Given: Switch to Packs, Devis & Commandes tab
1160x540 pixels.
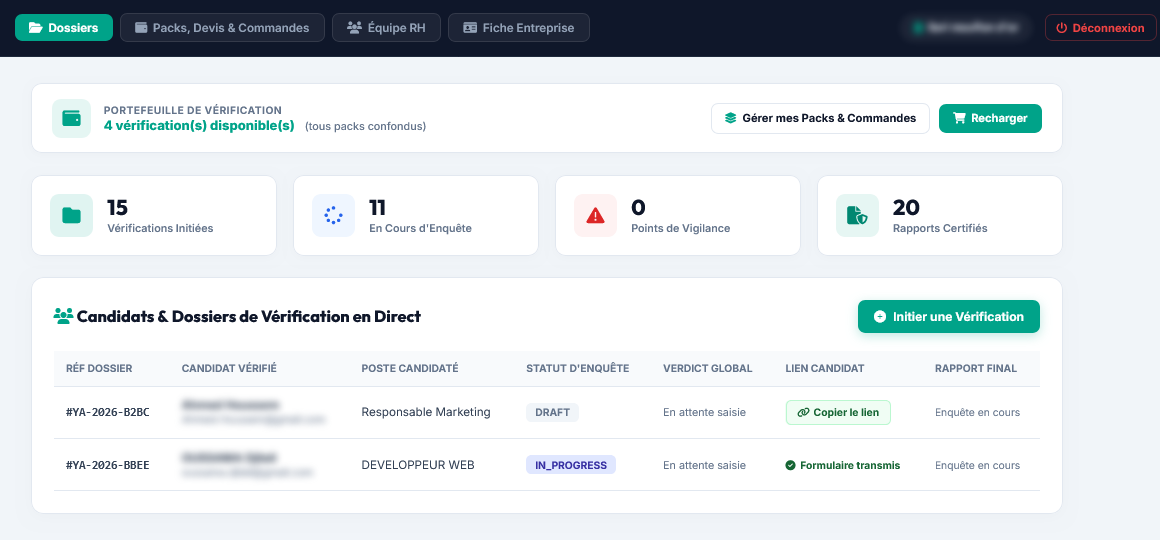Looking at the screenshot, I should click(222, 27).
